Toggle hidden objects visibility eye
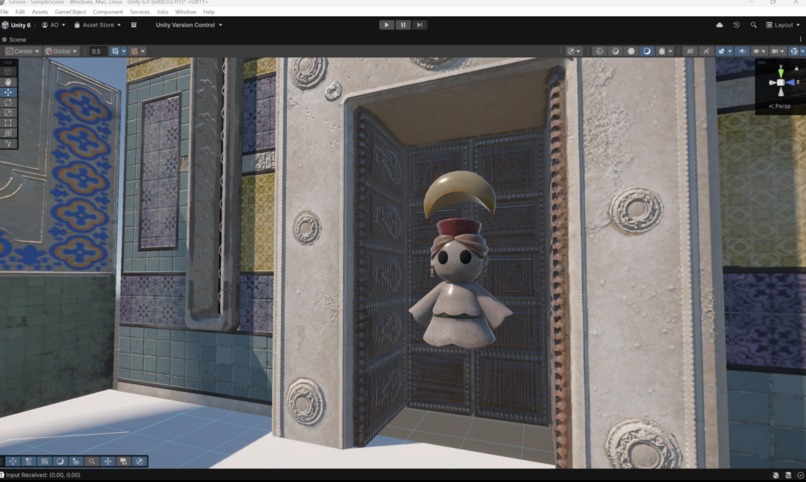This screenshot has width=806, height=482. point(742,51)
